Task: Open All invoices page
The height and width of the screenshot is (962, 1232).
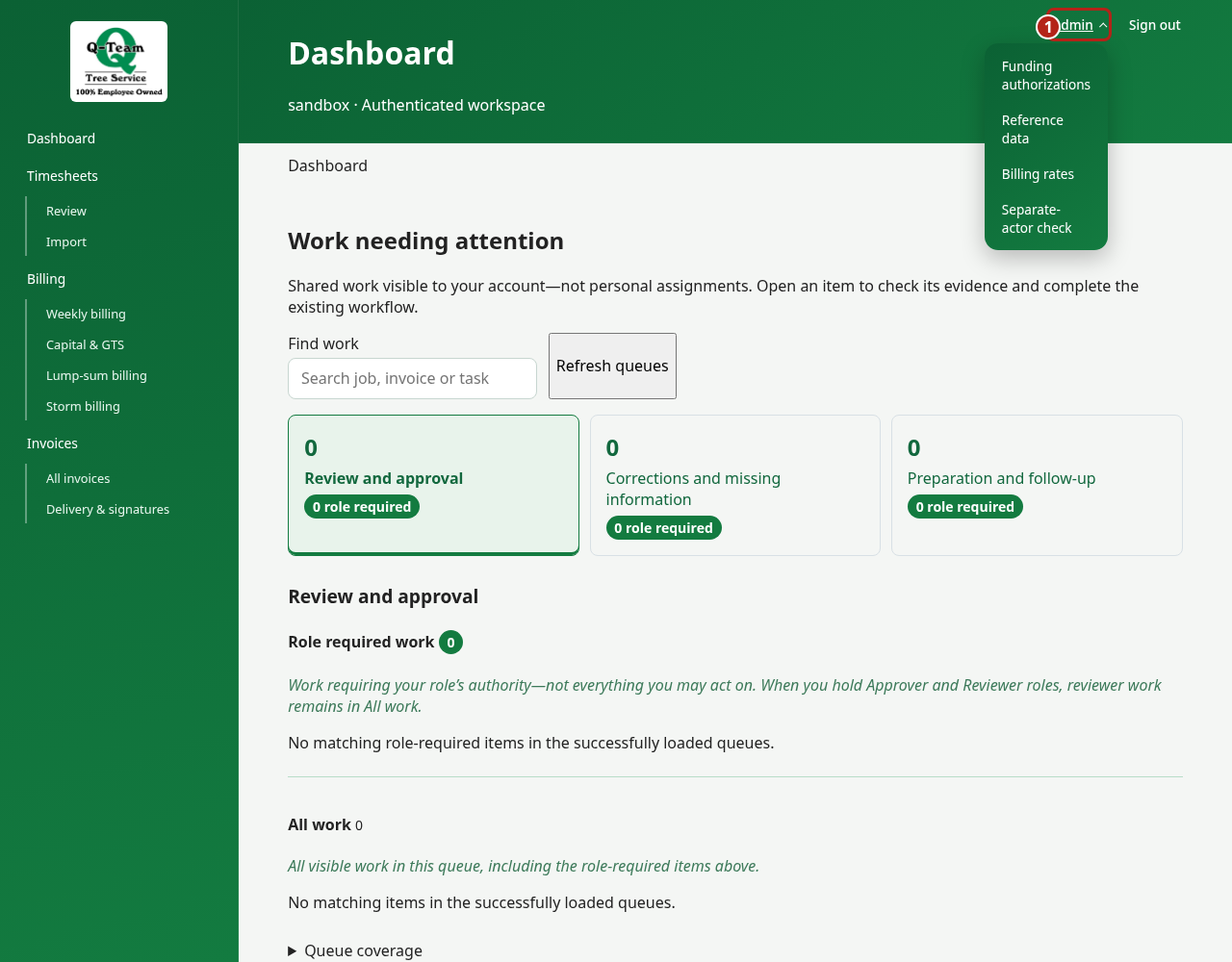Action: point(78,478)
